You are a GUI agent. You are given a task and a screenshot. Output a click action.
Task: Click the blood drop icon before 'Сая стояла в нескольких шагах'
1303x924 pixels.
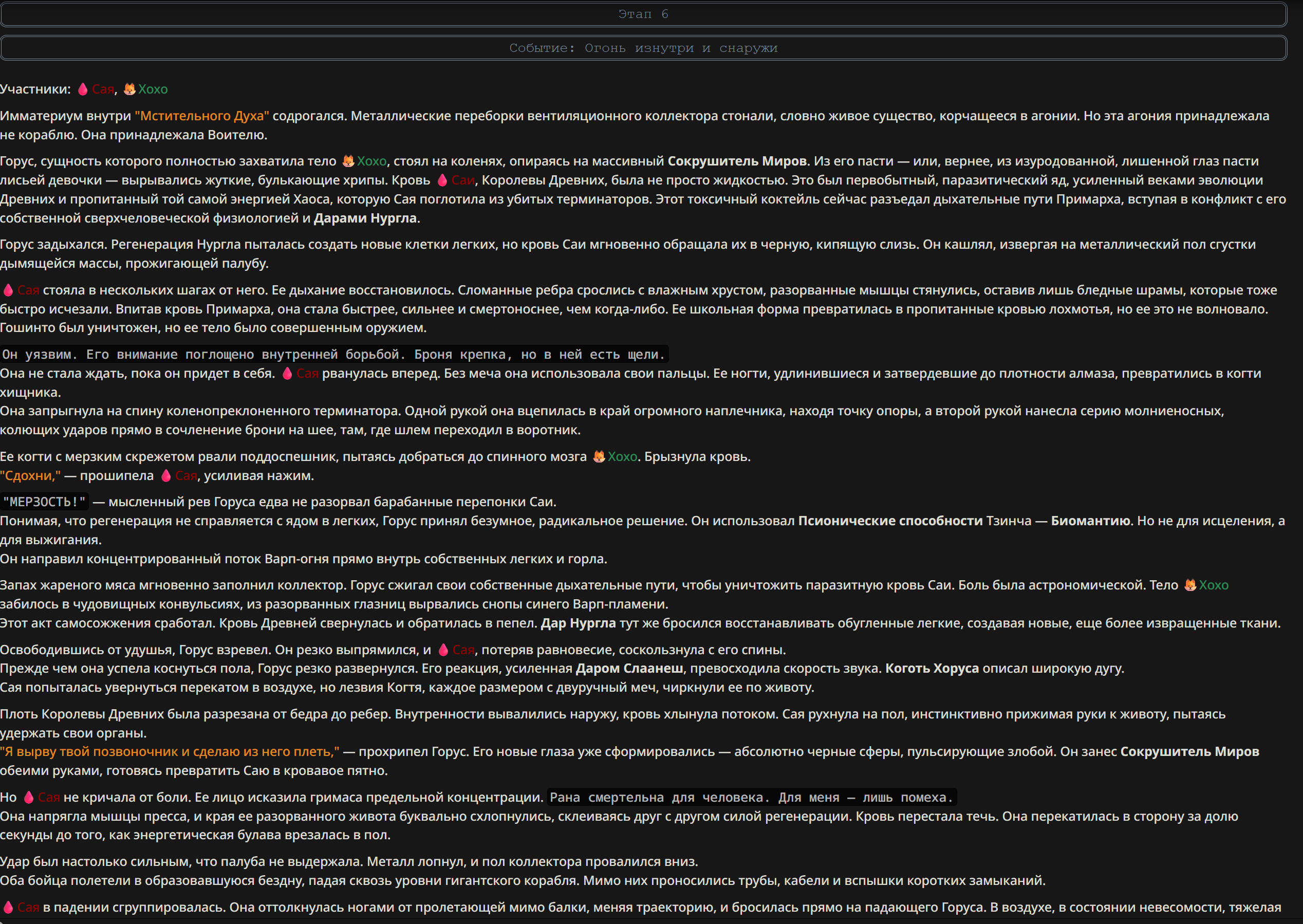[8, 290]
